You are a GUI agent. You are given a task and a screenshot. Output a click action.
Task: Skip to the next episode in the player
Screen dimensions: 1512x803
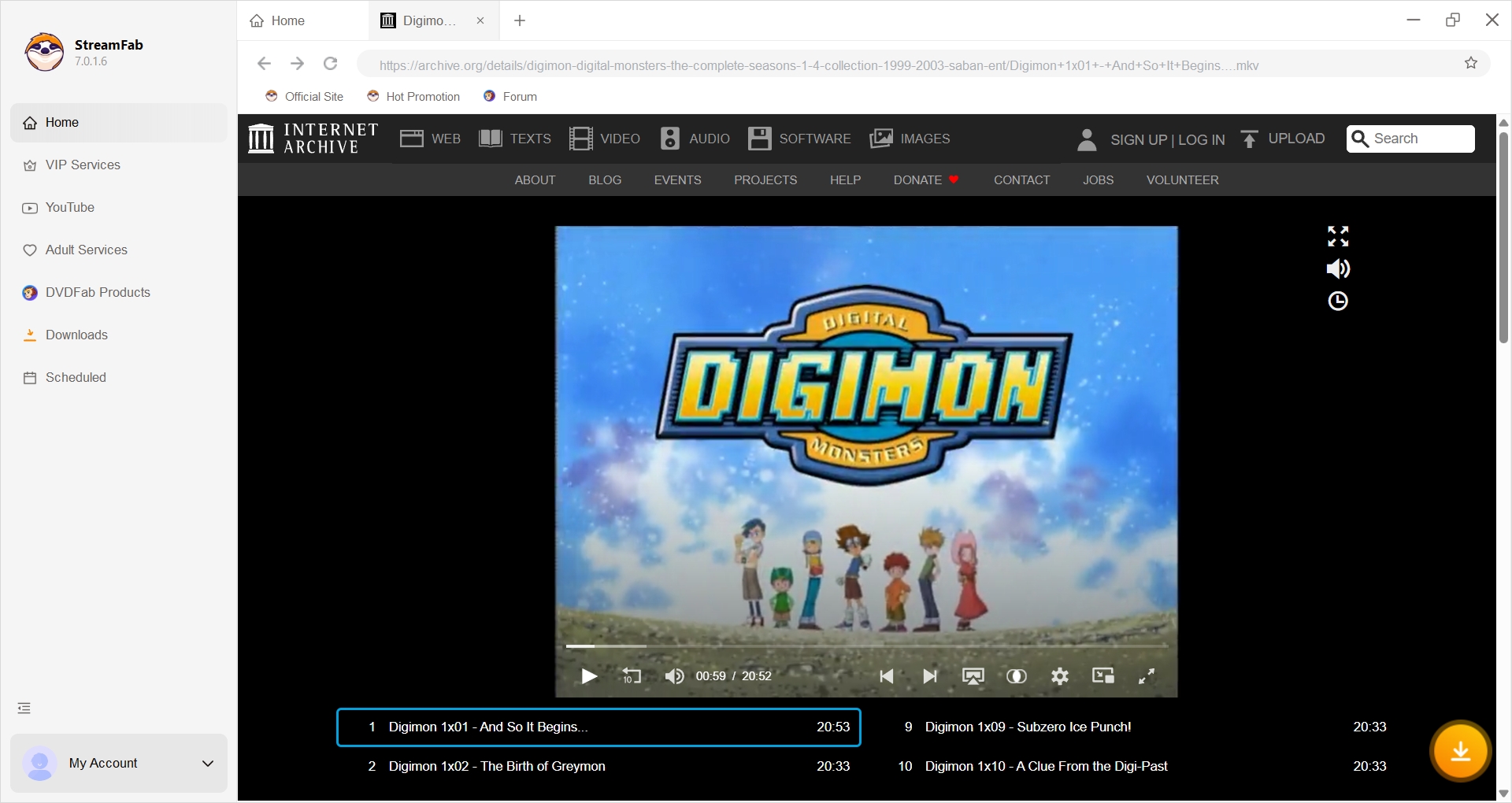pyautogui.click(x=929, y=676)
